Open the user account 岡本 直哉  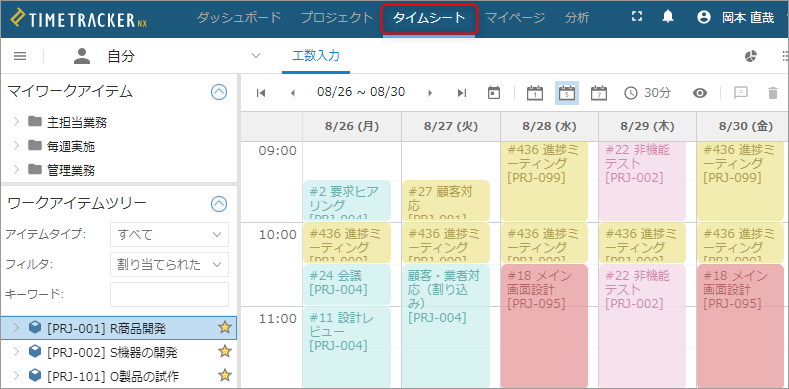(x=735, y=18)
